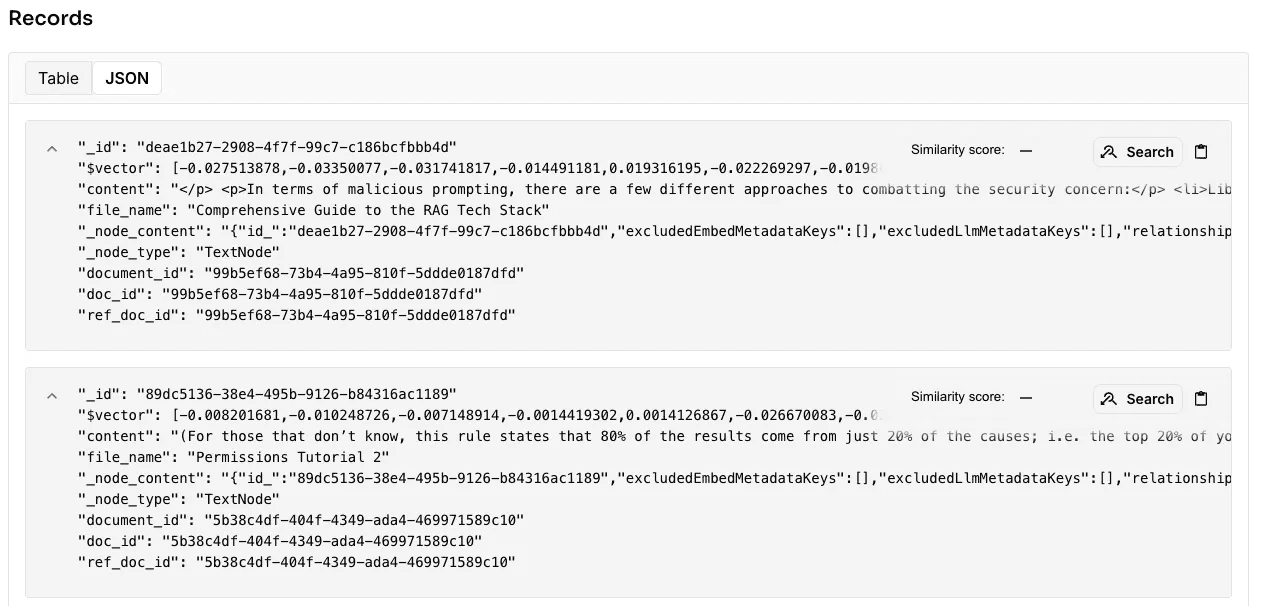The width and height of the screenshot is (1263, 606).
Task: Select the JSON view tab
Action: click(x=127, y=78)
